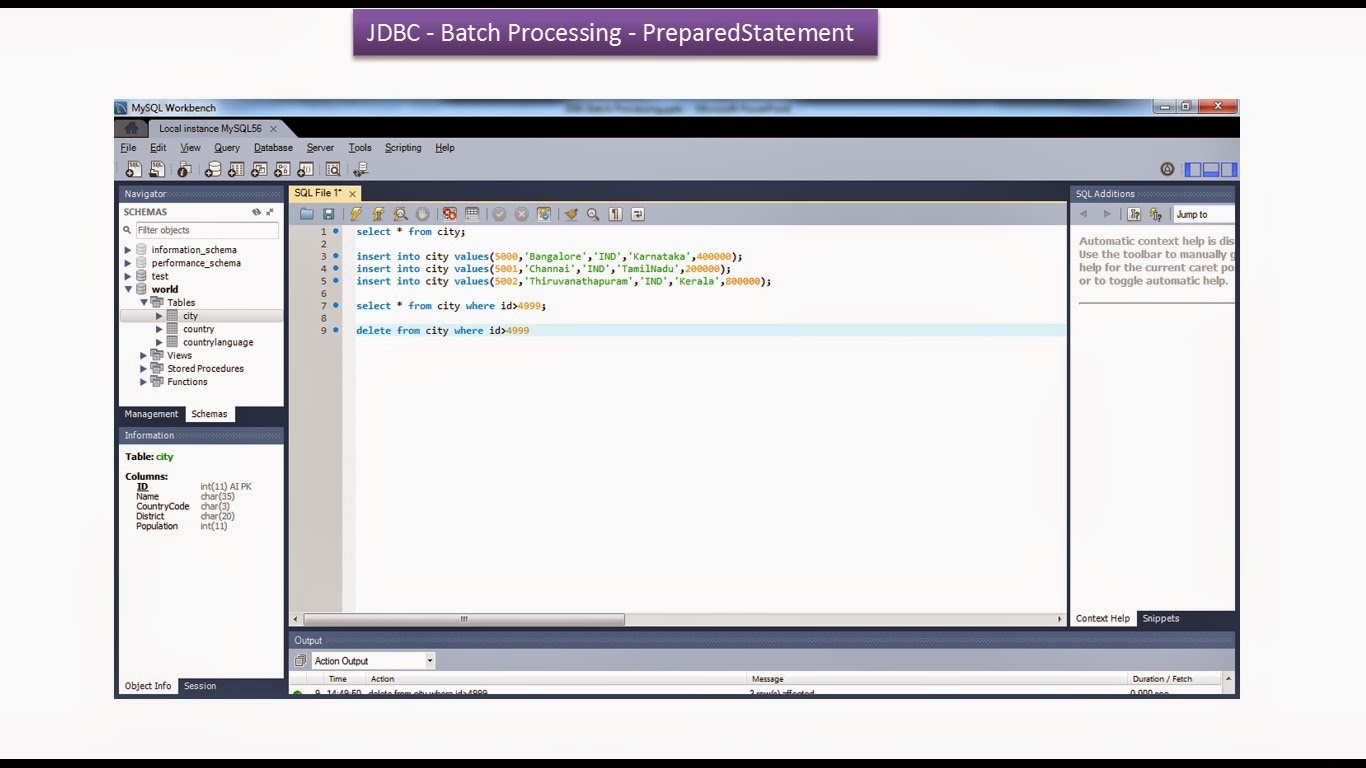The height and width of the screenshot is (768, 1366).
Task: Open the Server menu
Action: pos(320,148)
